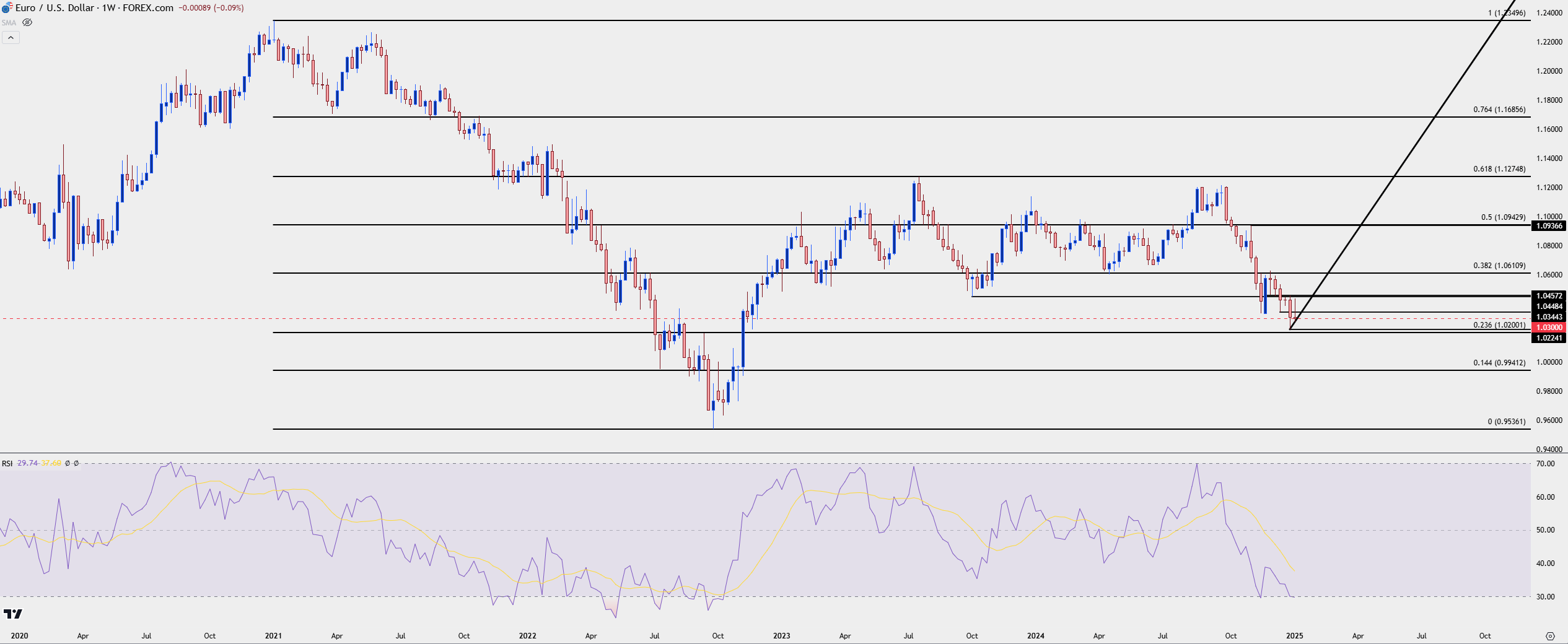Click the 2021 label on the time axis
1568x644 pixels.
(x=273, y=636)
